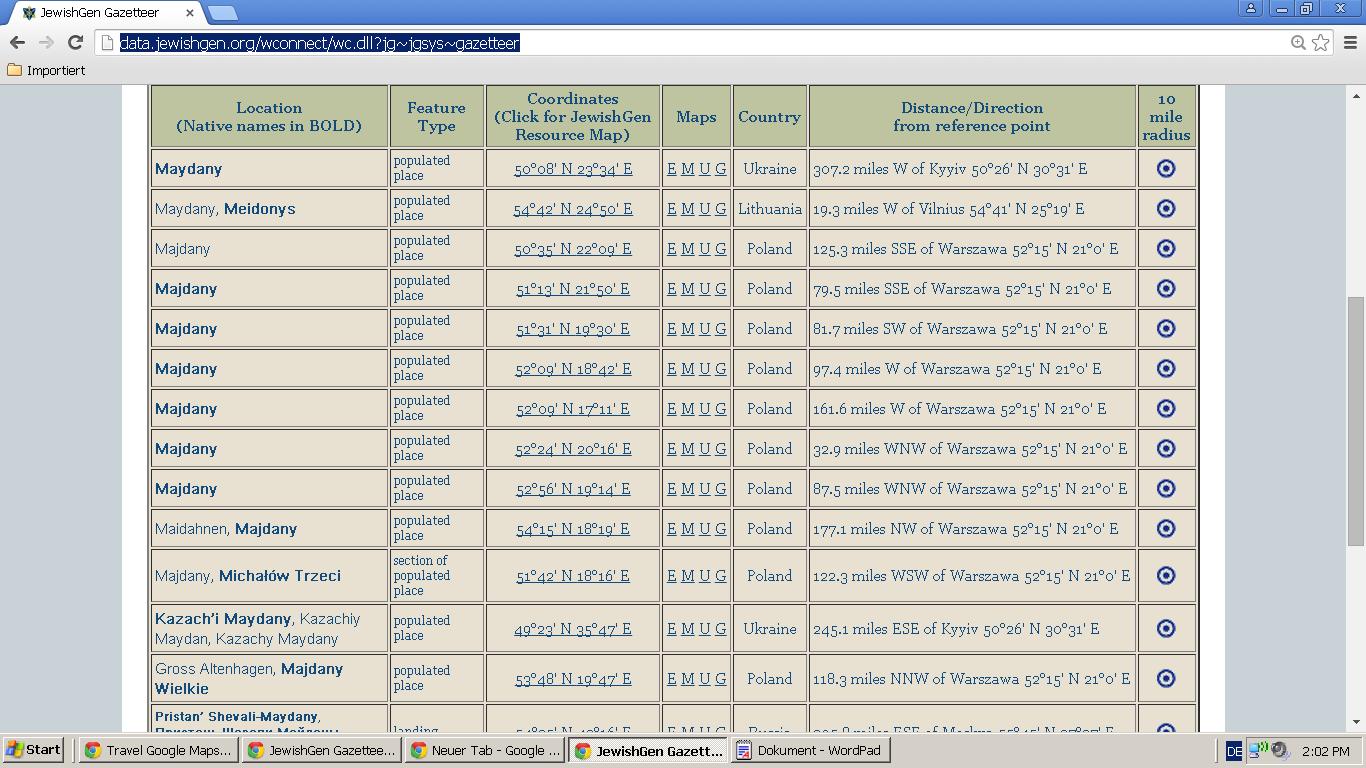Show 10 mile radius for Majdany 32.9 miles WNW
Viewport: 1366px width, 768px height.
1166,448
